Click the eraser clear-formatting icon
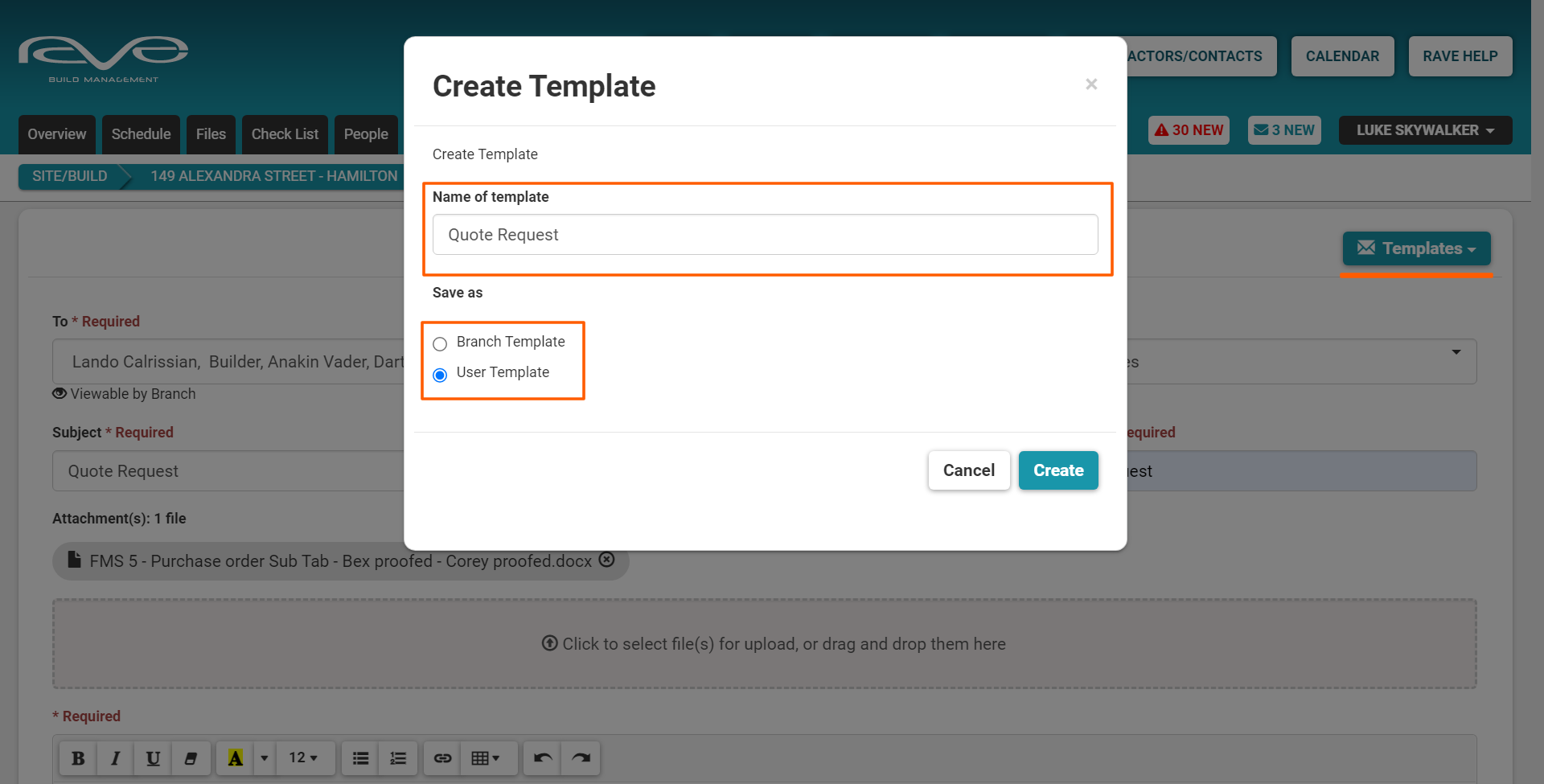The width and height of the screenshot is (1544, 784). (x=191, y=758)
